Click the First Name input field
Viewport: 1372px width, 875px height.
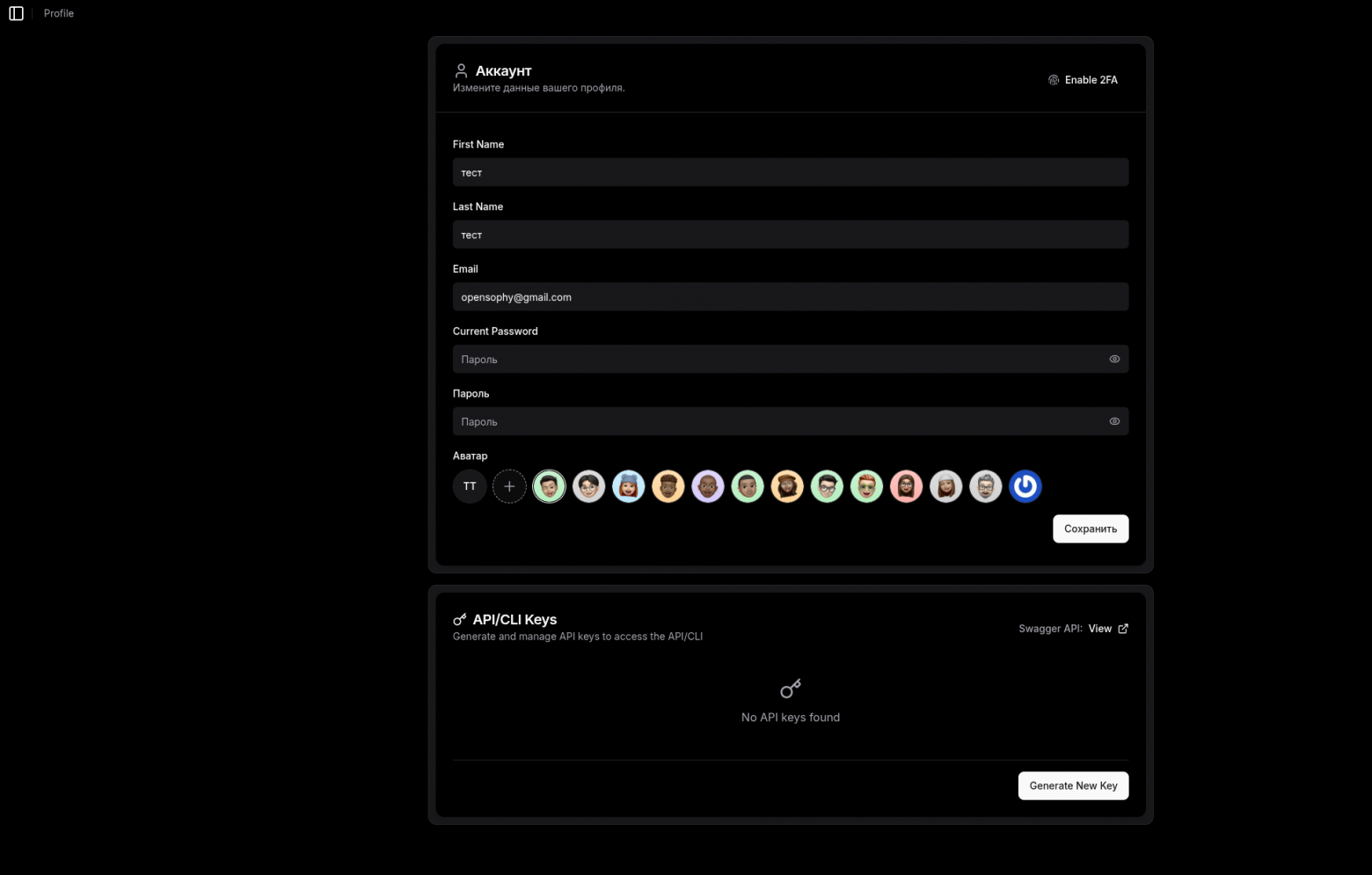(790, 172)
